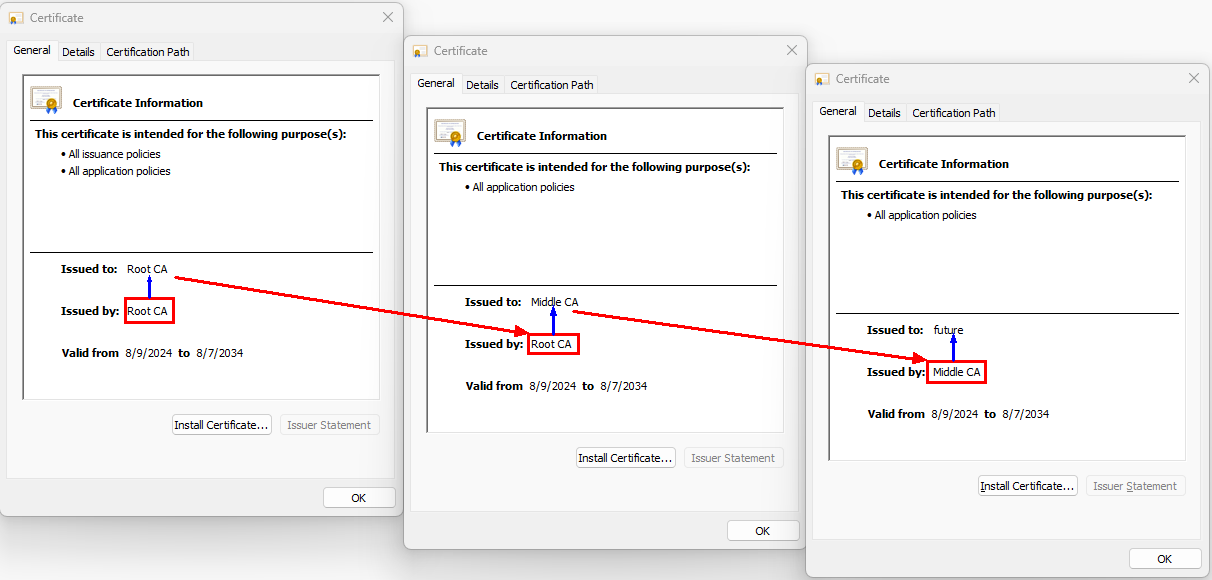The width and height of the screenshot is (1212, 580).
Task: Click Issuer Statement in the Middle CA window
Action: click(733, 458)
